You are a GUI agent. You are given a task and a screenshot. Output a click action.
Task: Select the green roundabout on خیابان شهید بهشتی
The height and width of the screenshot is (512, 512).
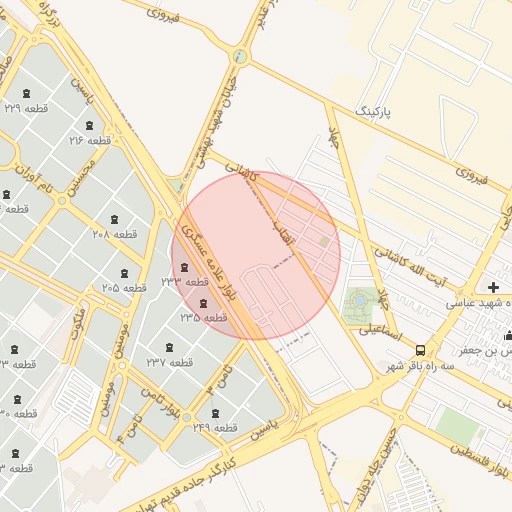(240, 56)
